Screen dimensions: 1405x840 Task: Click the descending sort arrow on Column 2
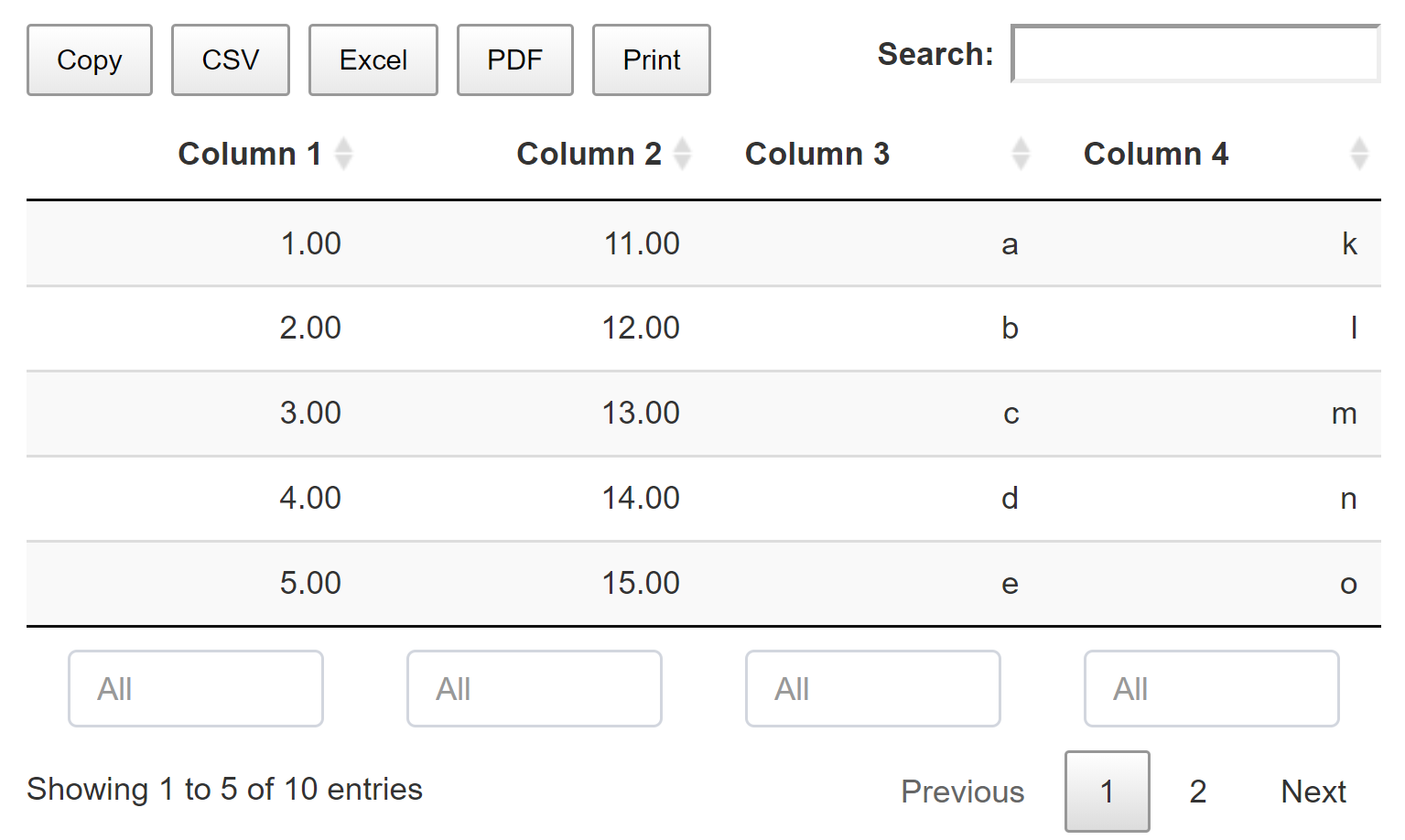pyautogui.click(x=683, y=162)
